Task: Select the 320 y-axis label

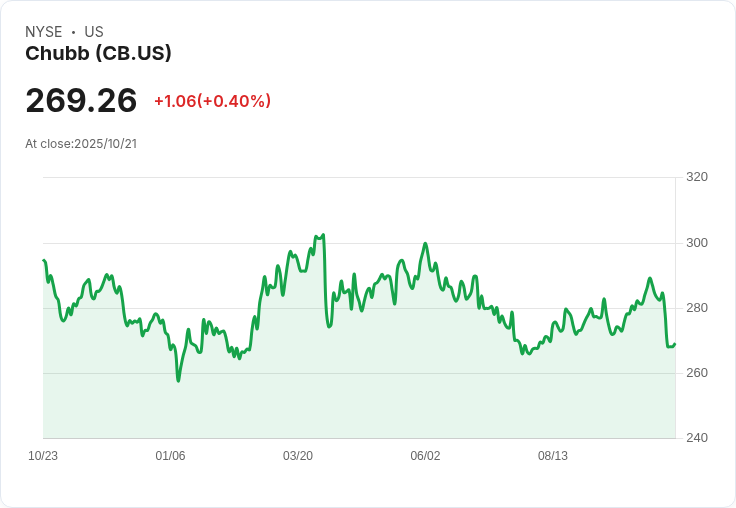Action: [696, 177]
